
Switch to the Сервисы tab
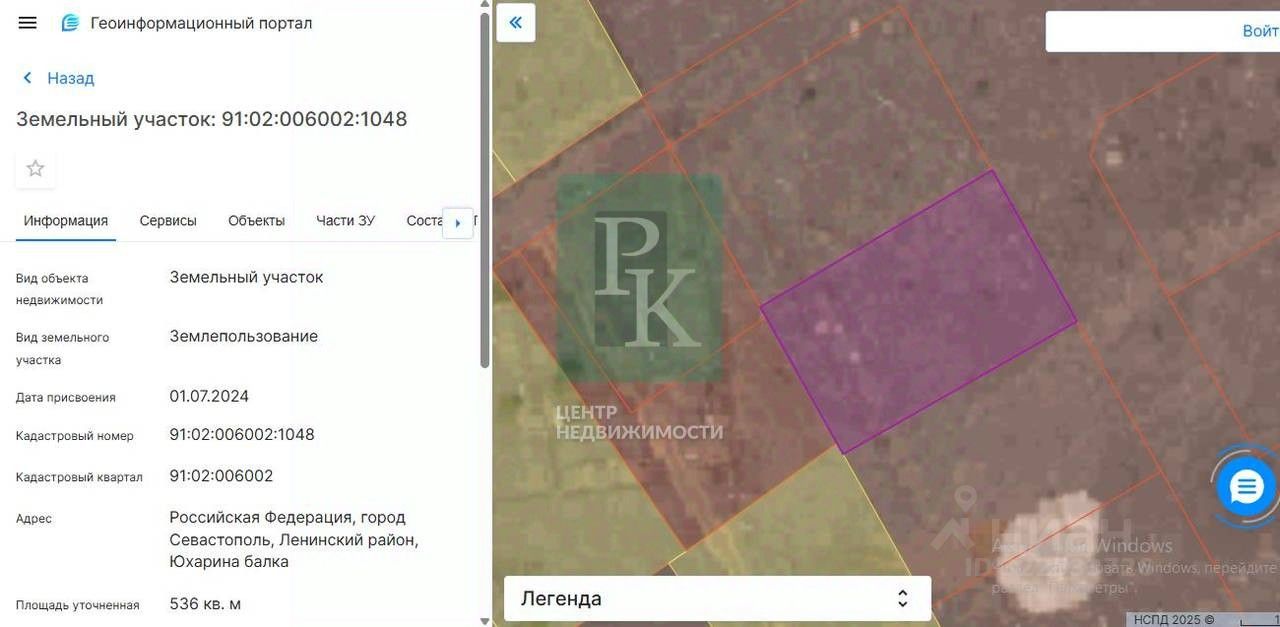(x=168, y=221)
